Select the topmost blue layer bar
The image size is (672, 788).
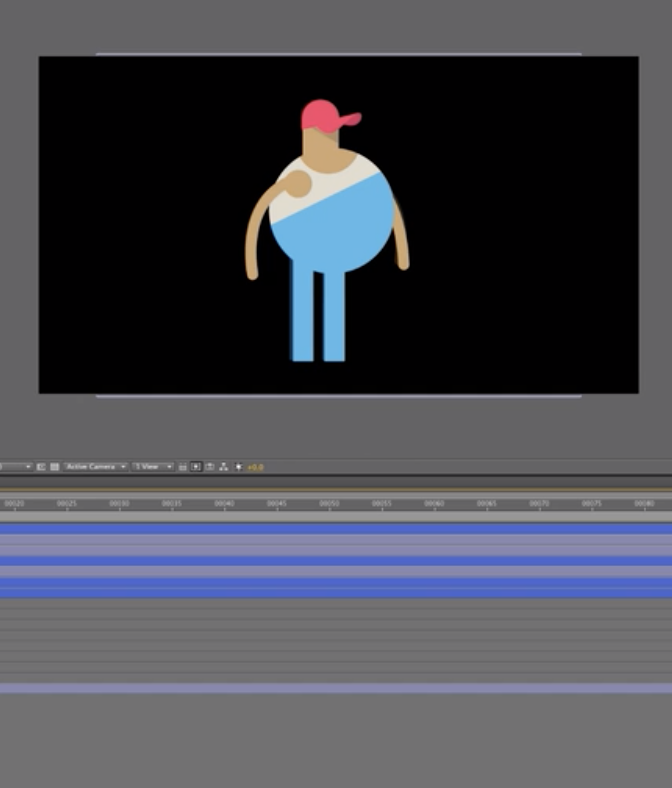[336, 529]
